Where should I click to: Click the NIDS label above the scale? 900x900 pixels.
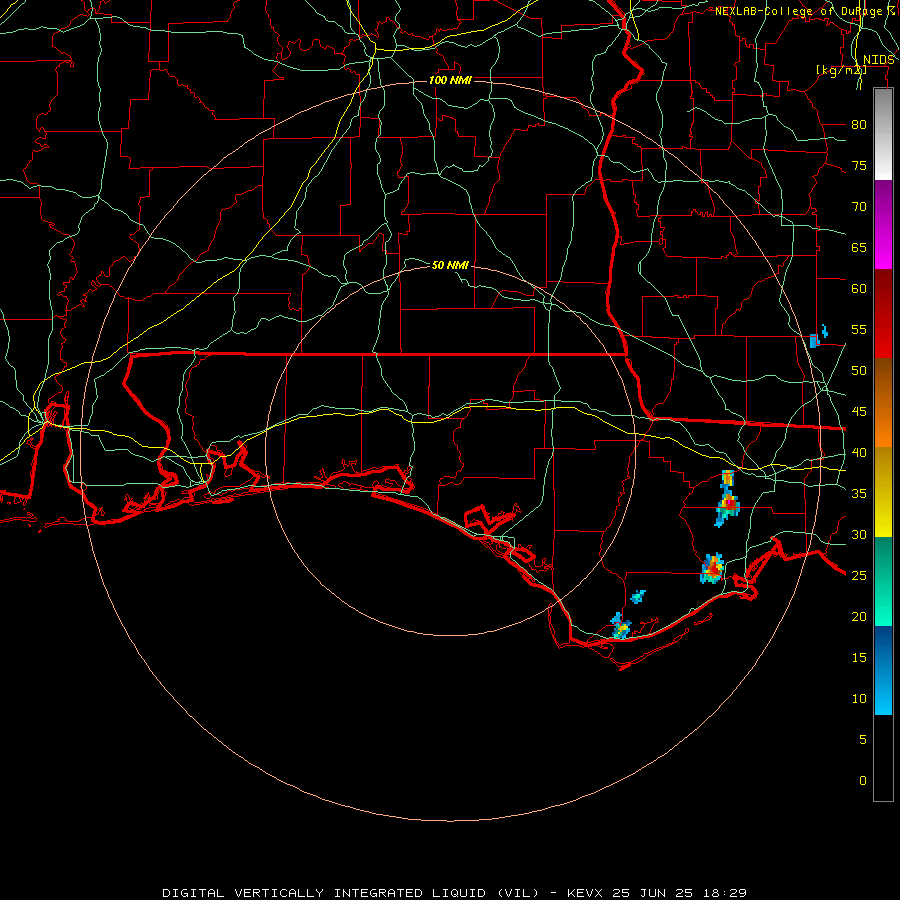(879, 60)
